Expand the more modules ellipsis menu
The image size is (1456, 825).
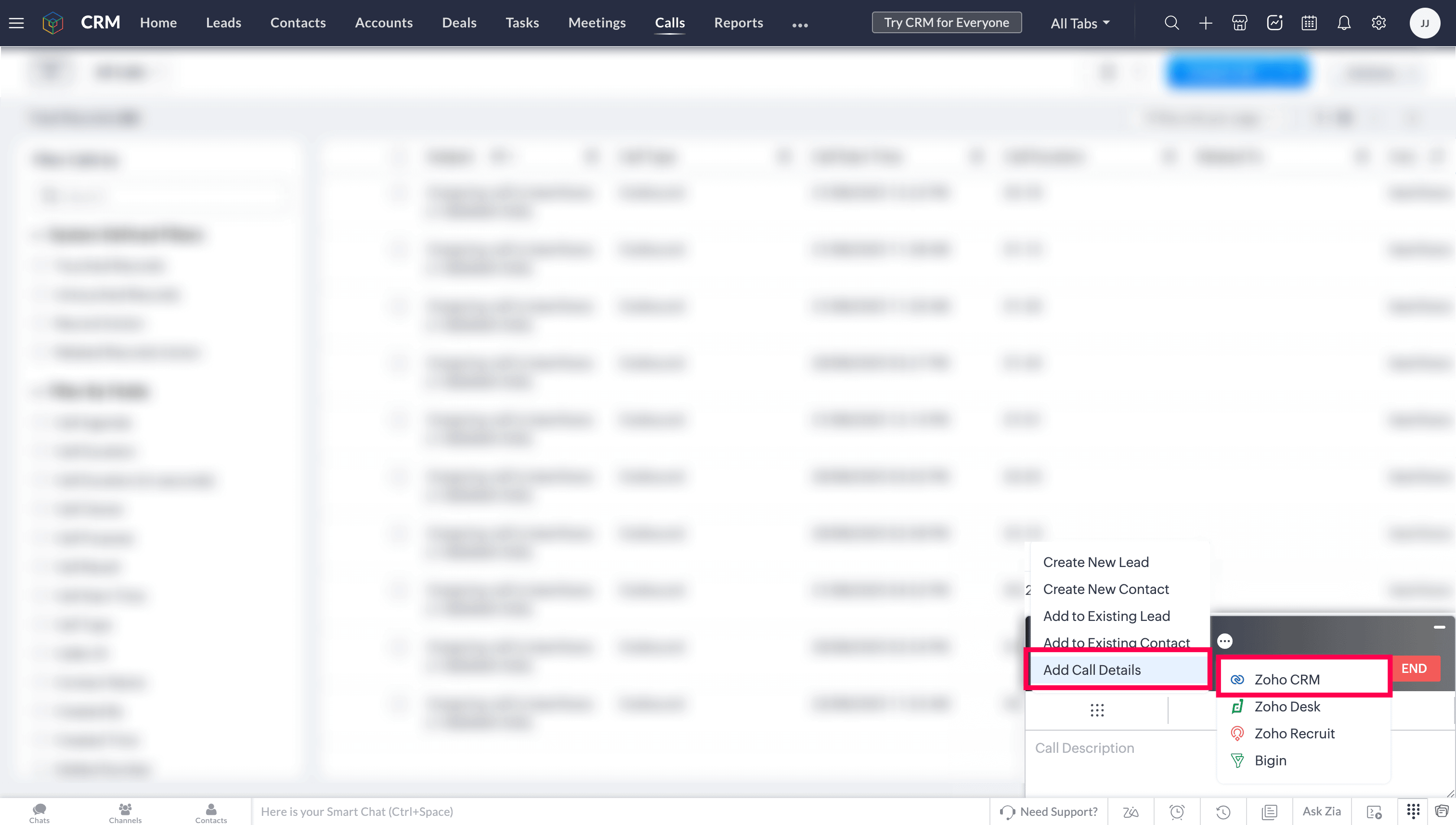coord(800,25)
